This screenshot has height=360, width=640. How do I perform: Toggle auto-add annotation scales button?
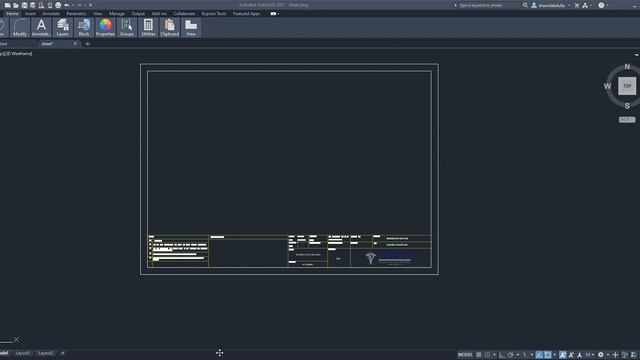point(571,355)
